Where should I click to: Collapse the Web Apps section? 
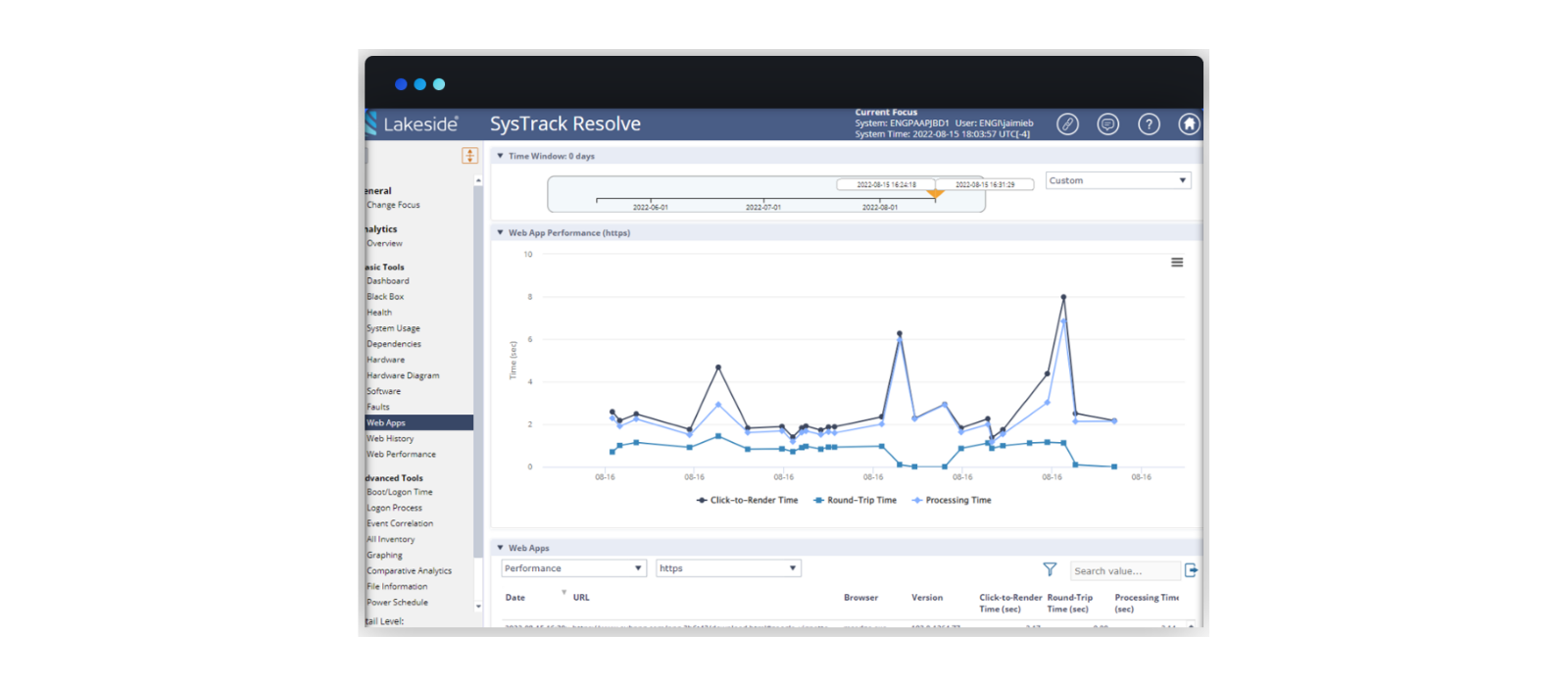[x=500, y=548]
